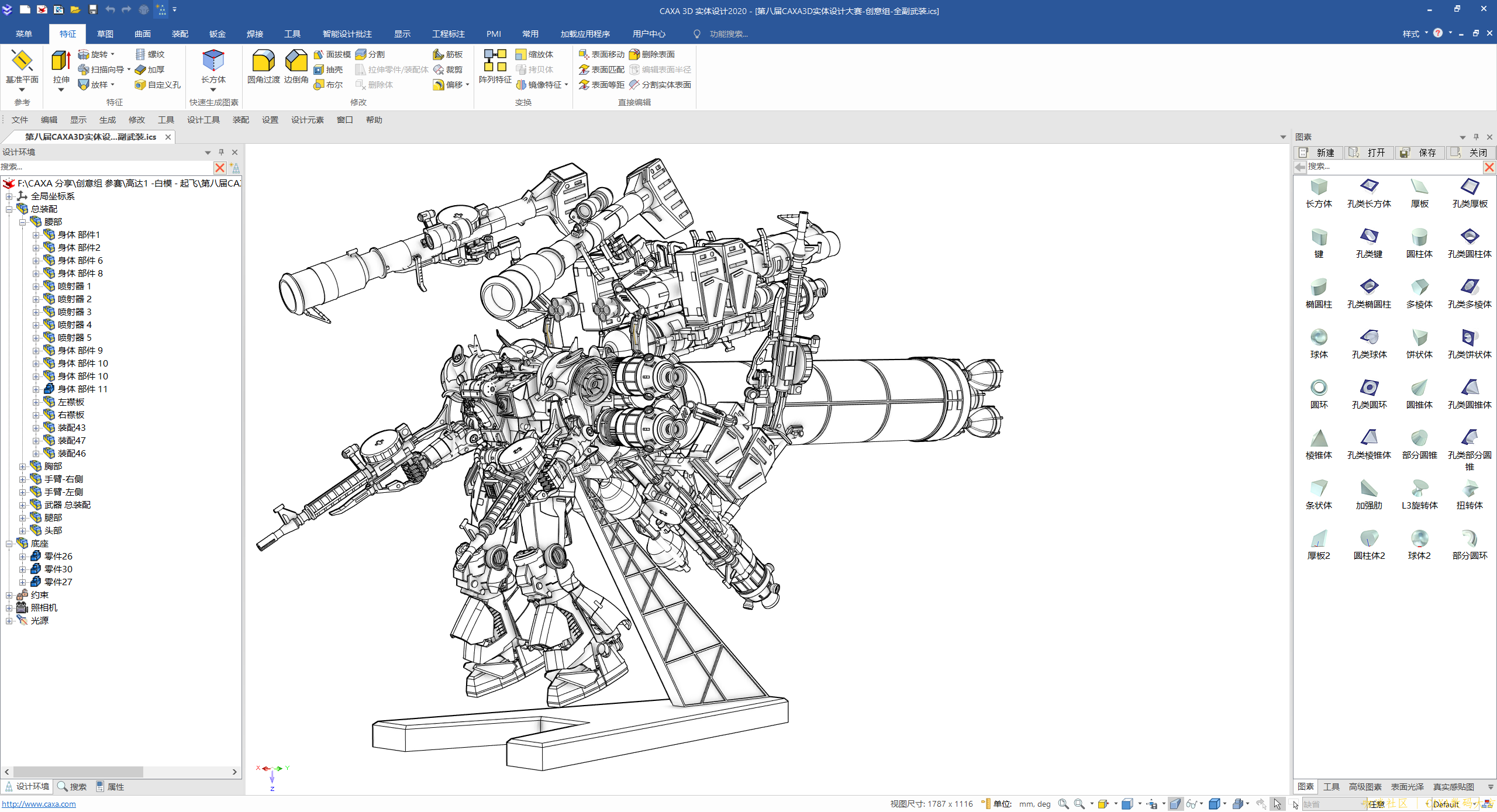Switch to 属性 properties tab at bottom
The height and width of the screenshot is (812, 1497).
pos(110,787)
